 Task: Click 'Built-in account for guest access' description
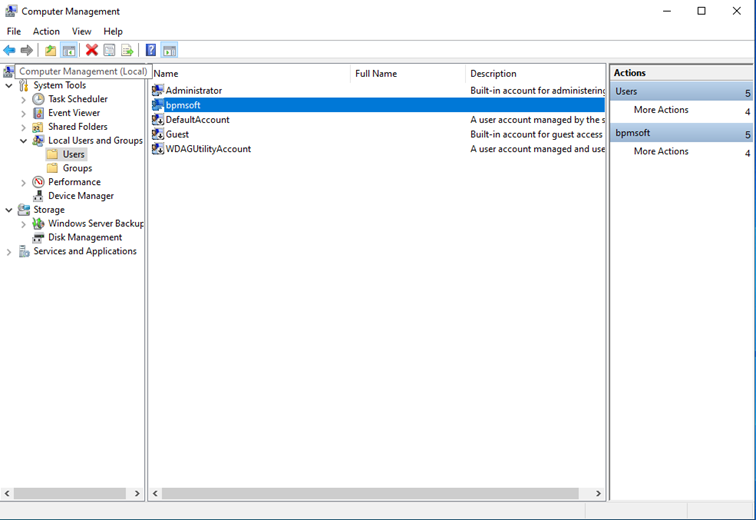tap(536, 134)
